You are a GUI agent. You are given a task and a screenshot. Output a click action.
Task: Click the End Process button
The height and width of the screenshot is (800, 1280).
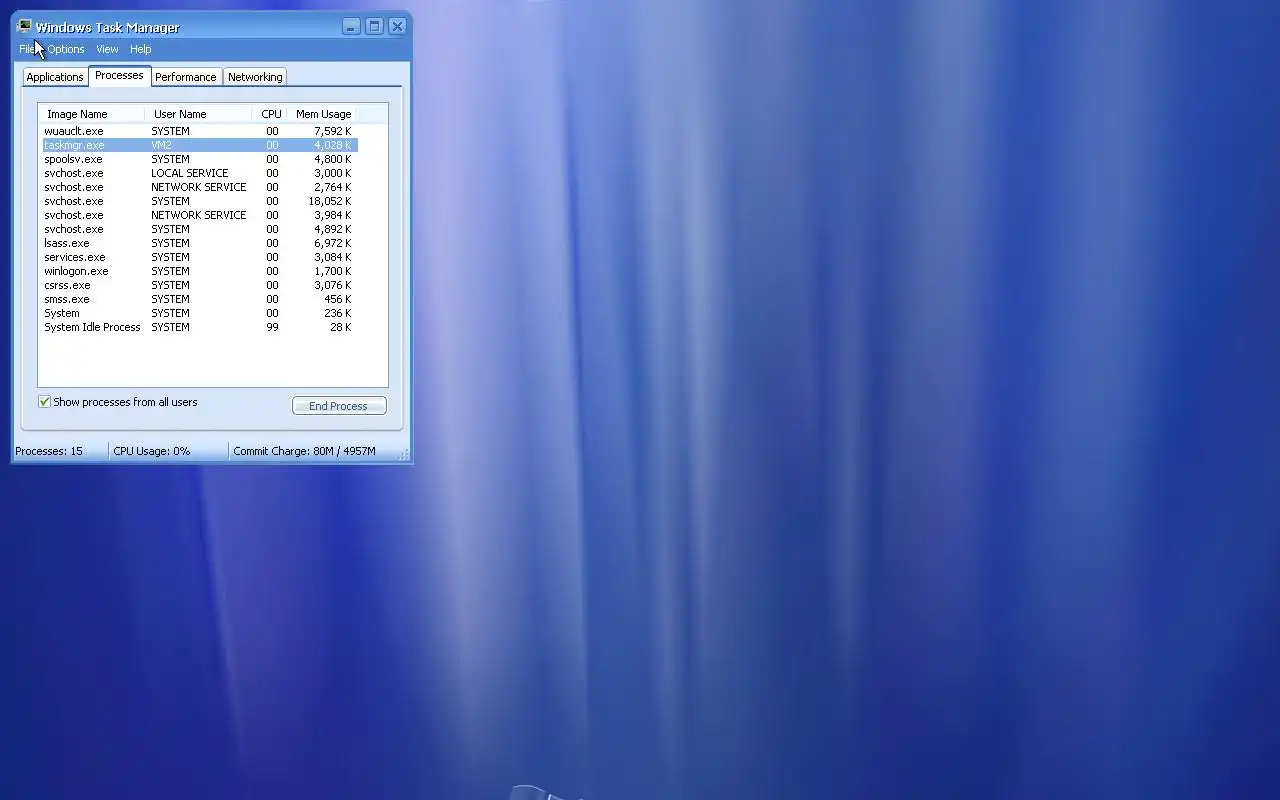pyautogui.click(x=339, y=406)
